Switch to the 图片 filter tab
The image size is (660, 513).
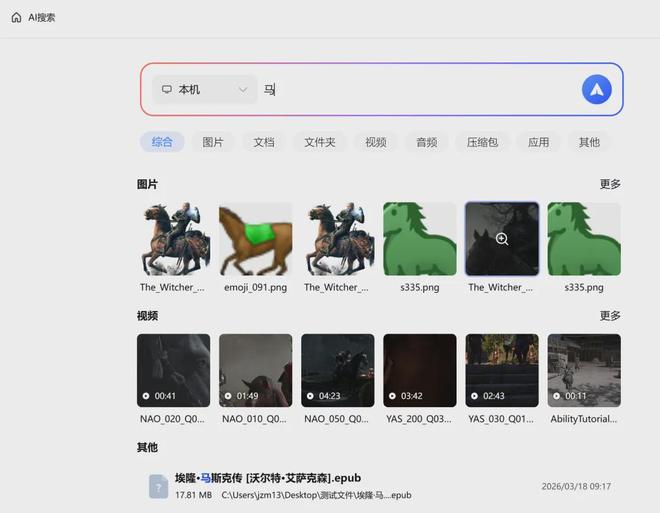pos(213,142)
